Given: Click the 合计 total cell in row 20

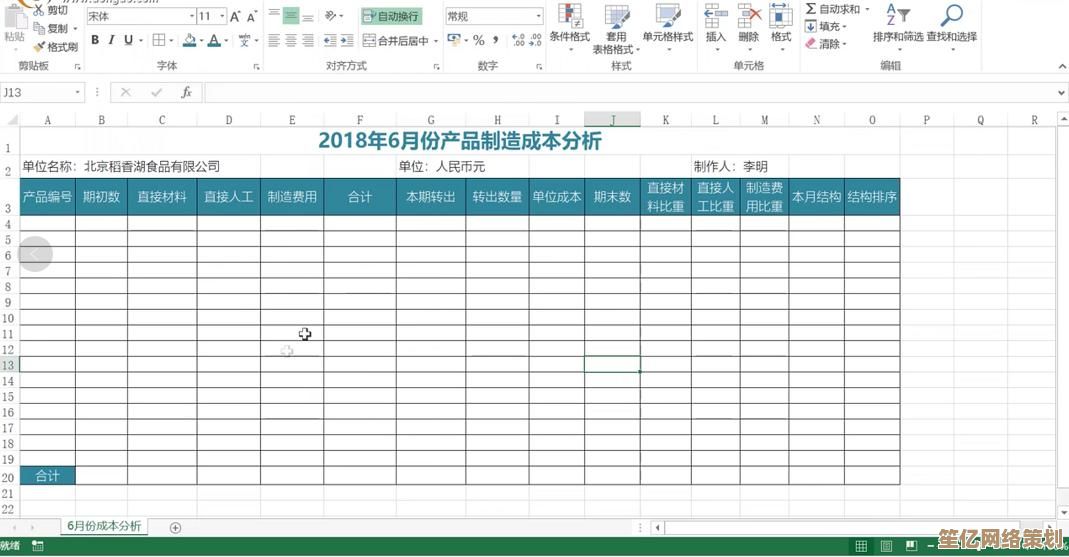Looking at the screenshot, I should pyautogui.click(x=47, y=477).
